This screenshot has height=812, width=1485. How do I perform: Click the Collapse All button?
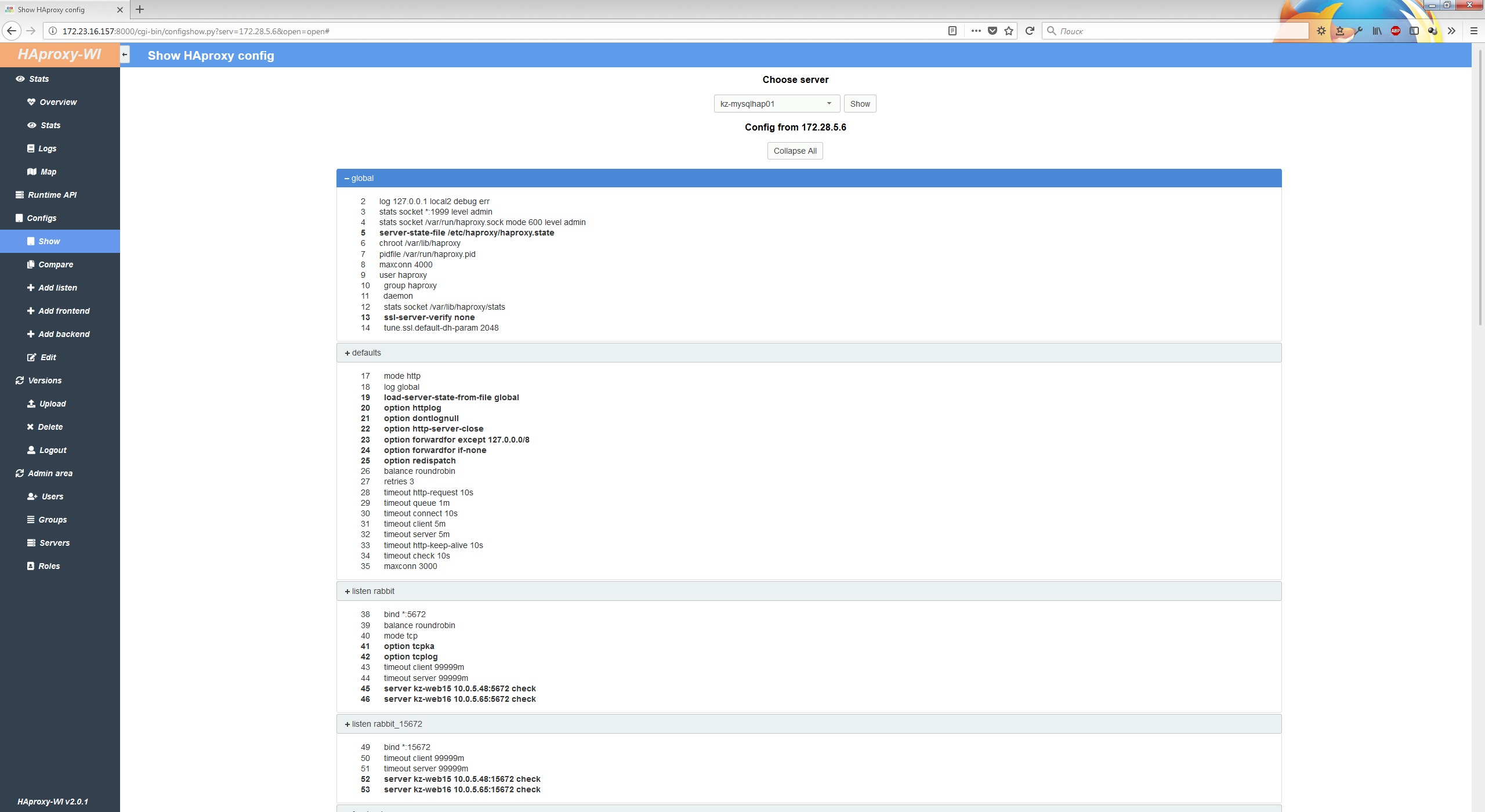pyautogui.click(x=795, y=151)
